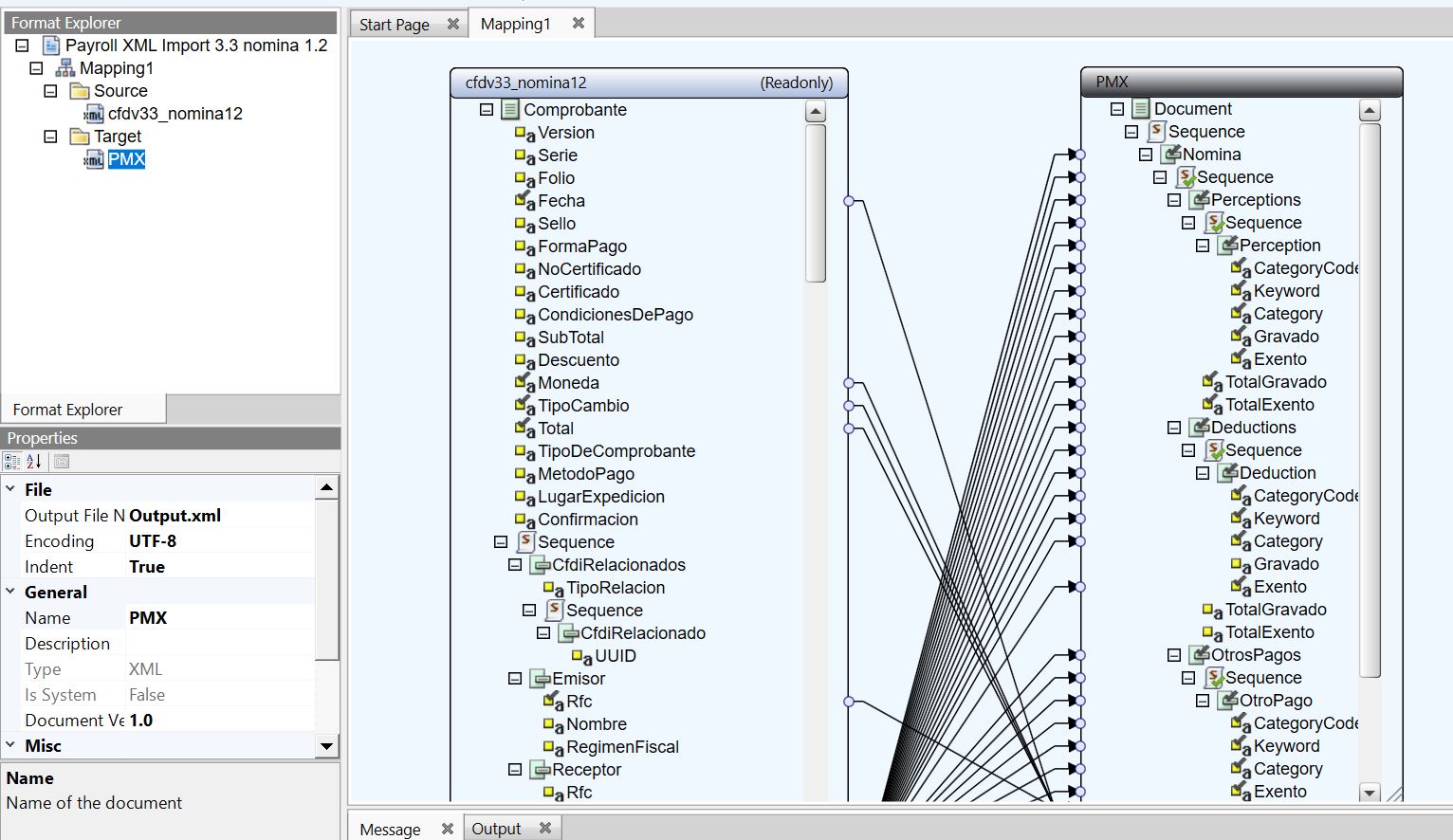Select the cfdv33_nomina12 XML file icon
This screenshot has width=1453, height=840.
(x=94, y=114)
